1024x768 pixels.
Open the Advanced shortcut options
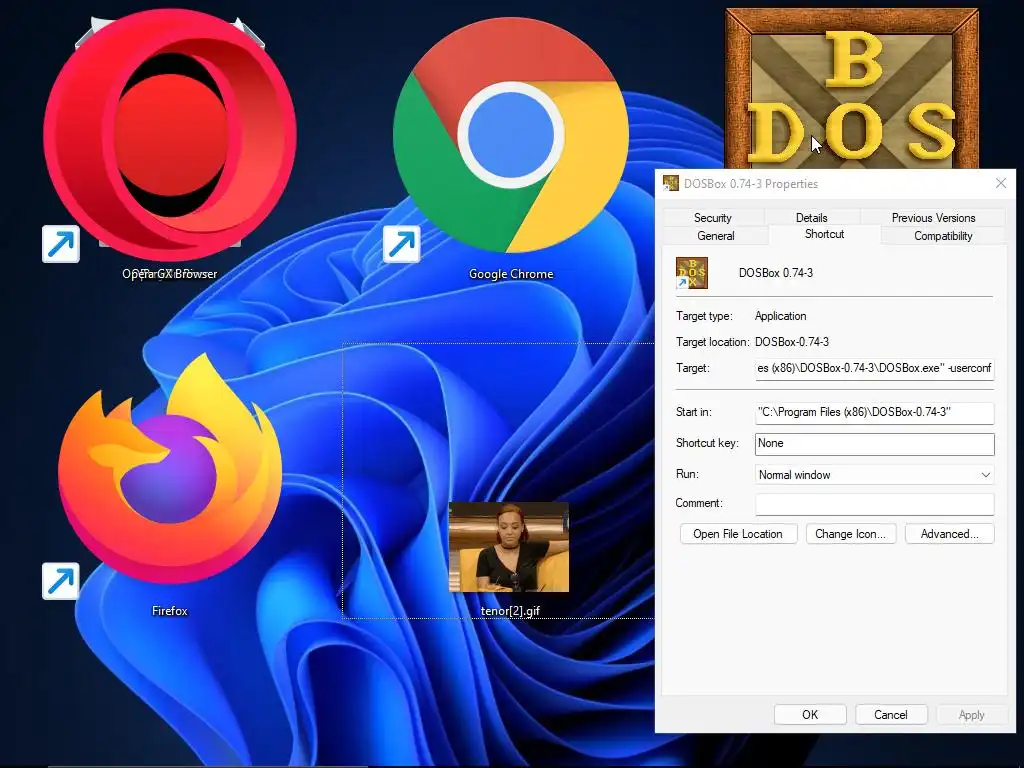[x=950, y=534]
